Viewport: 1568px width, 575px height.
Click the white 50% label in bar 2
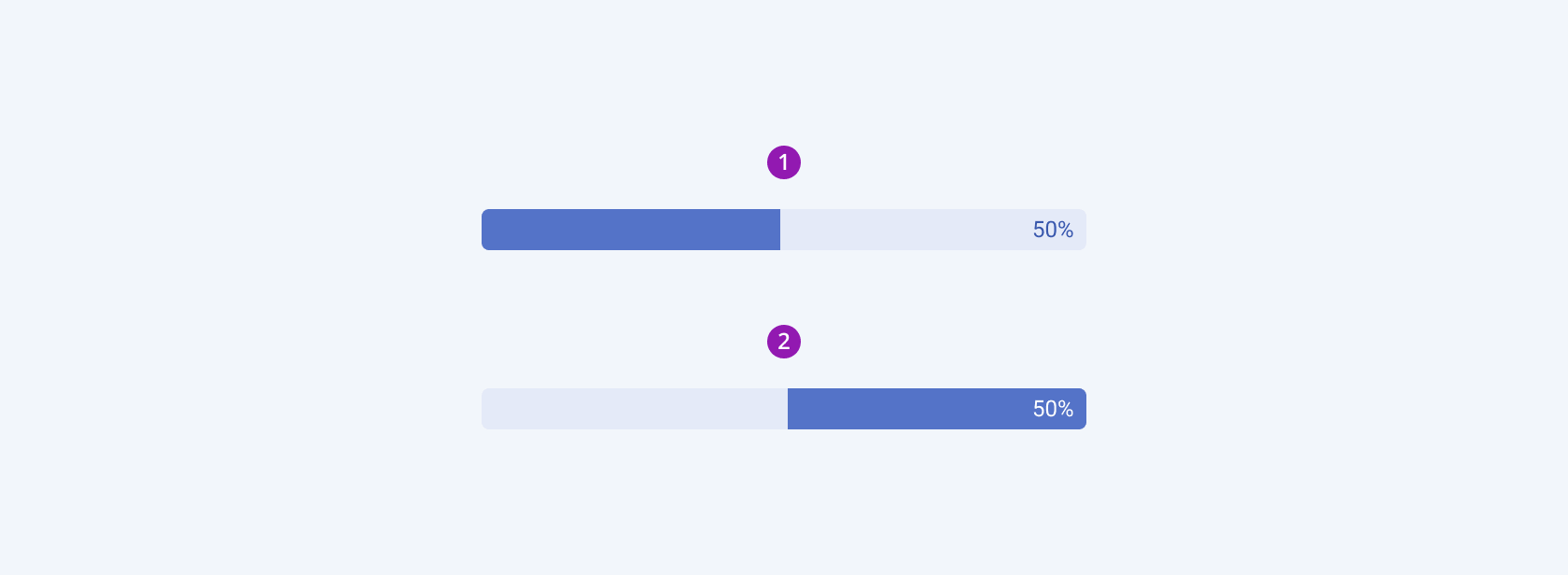point(1053,409)
